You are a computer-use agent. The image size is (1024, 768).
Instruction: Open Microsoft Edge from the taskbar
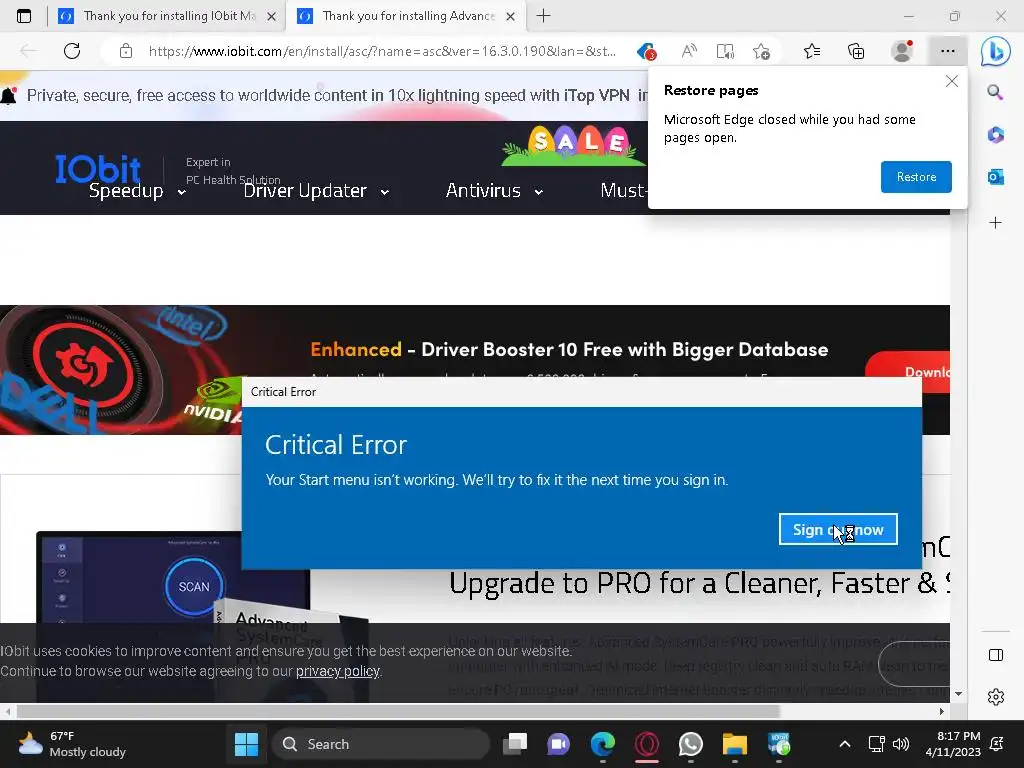(603, 744)
